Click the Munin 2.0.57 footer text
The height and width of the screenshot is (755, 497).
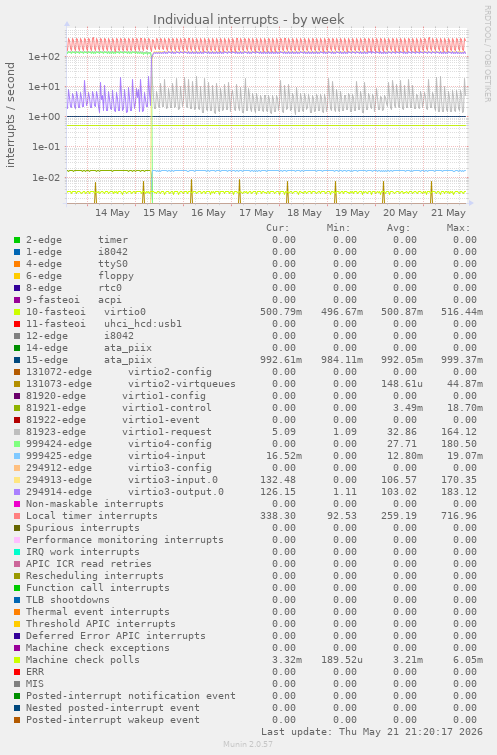point(248,744)
